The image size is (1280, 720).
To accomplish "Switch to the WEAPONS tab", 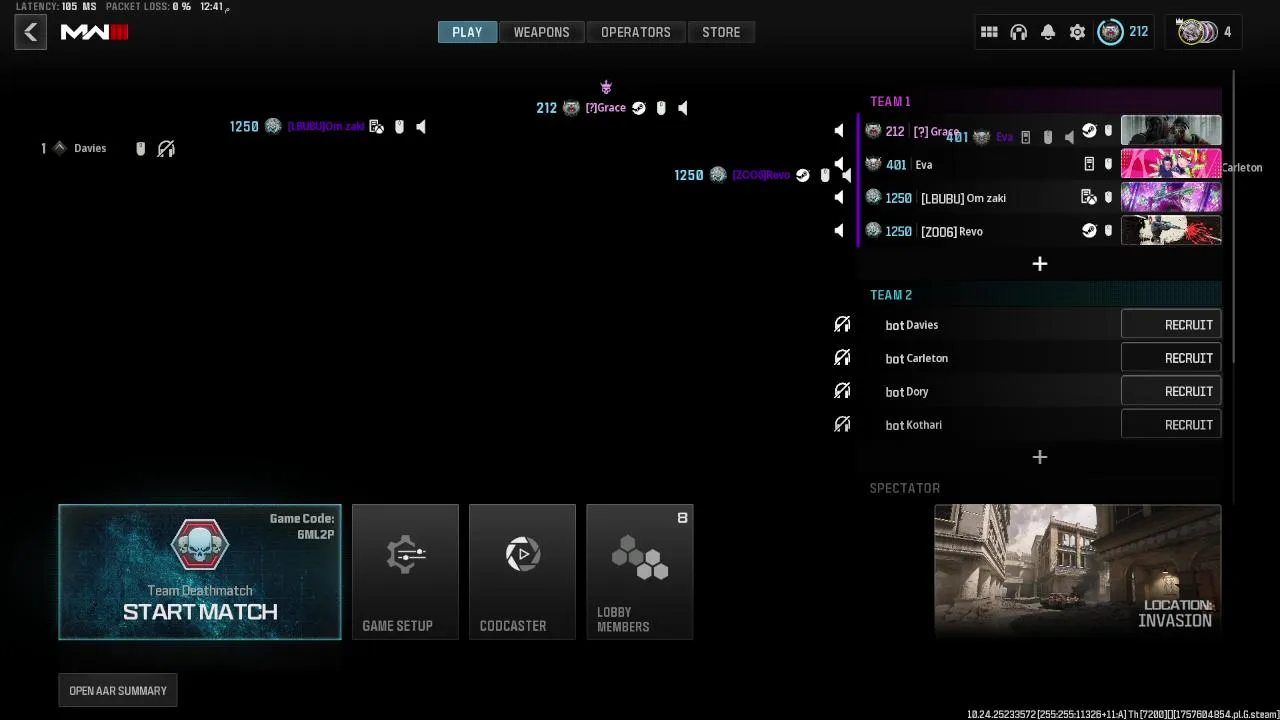I will pyautogui.click(x=541, y=32).
